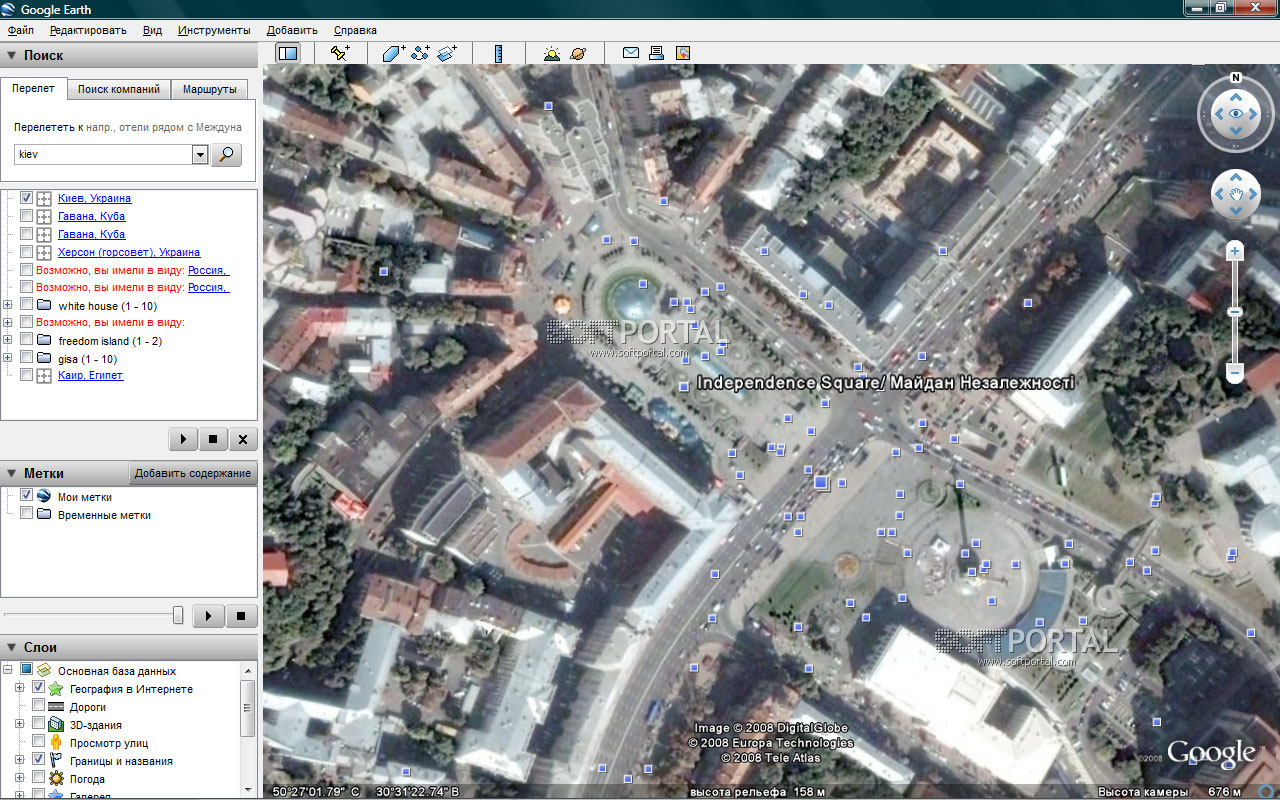Zoom out with the bottom minus button

pyautogui.click(x=1235, y=373)
